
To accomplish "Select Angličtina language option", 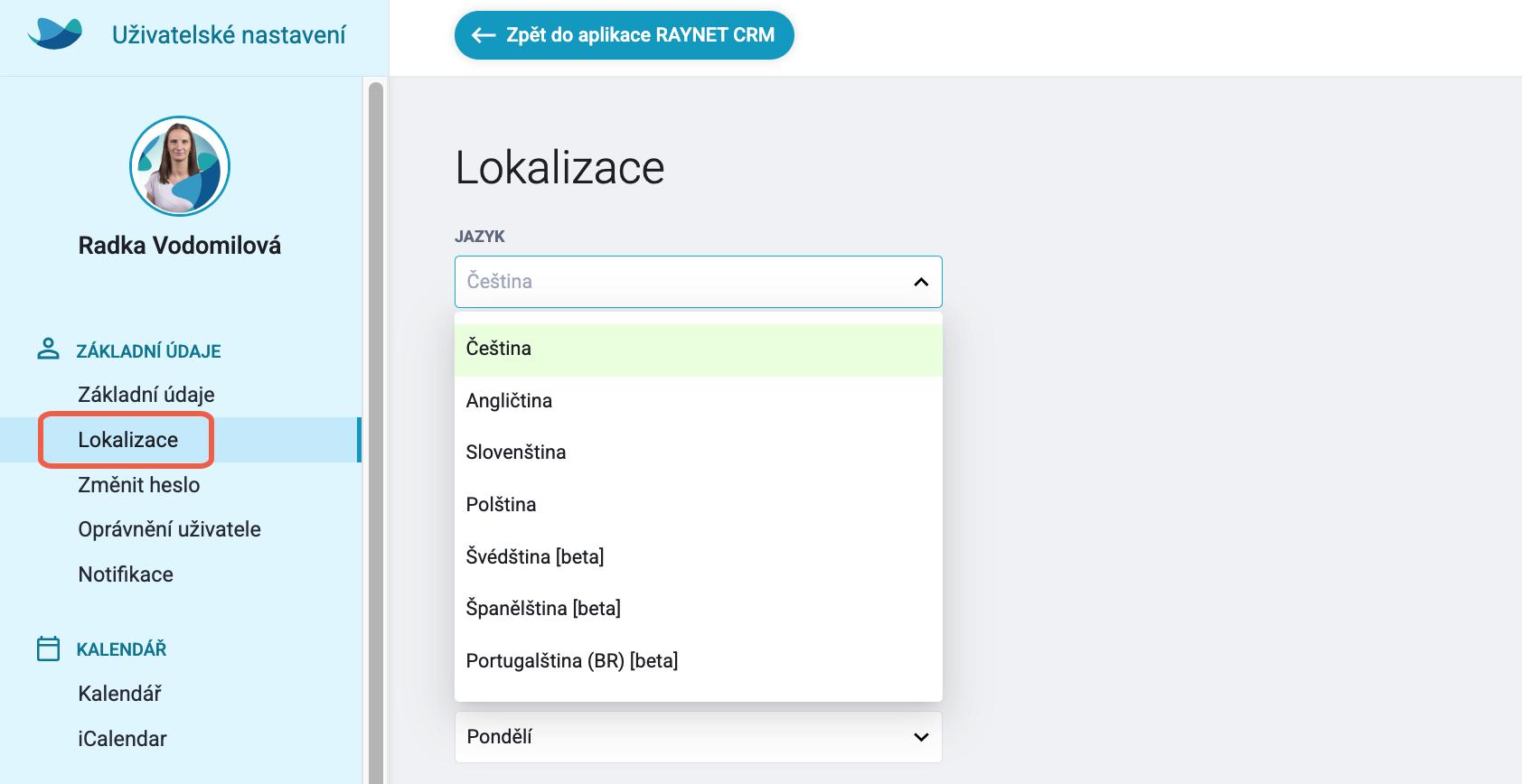I will click(698, 401).
